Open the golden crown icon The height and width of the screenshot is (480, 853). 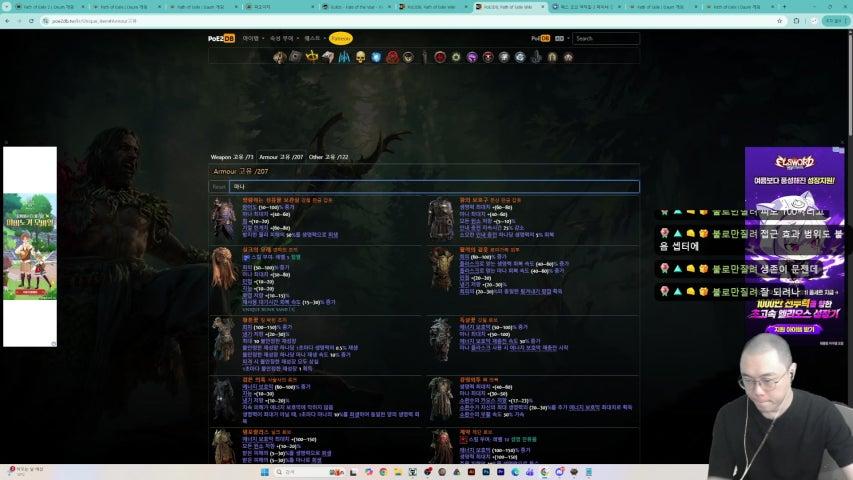click(312, 57)
